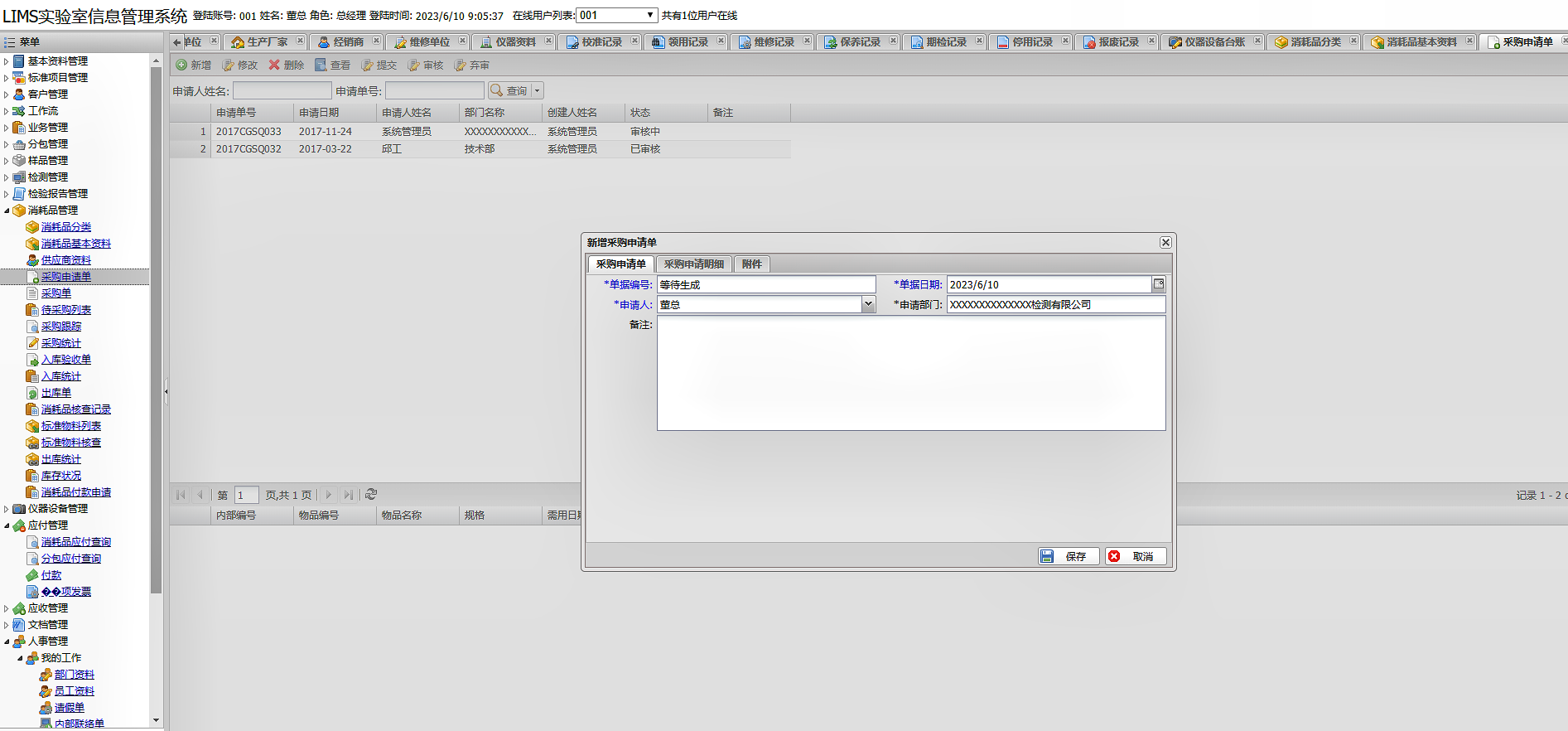Switch to 附件 tab in dialog
Image resolution: width=1568 pixels, height=731 pixels.
pos(752,264)
